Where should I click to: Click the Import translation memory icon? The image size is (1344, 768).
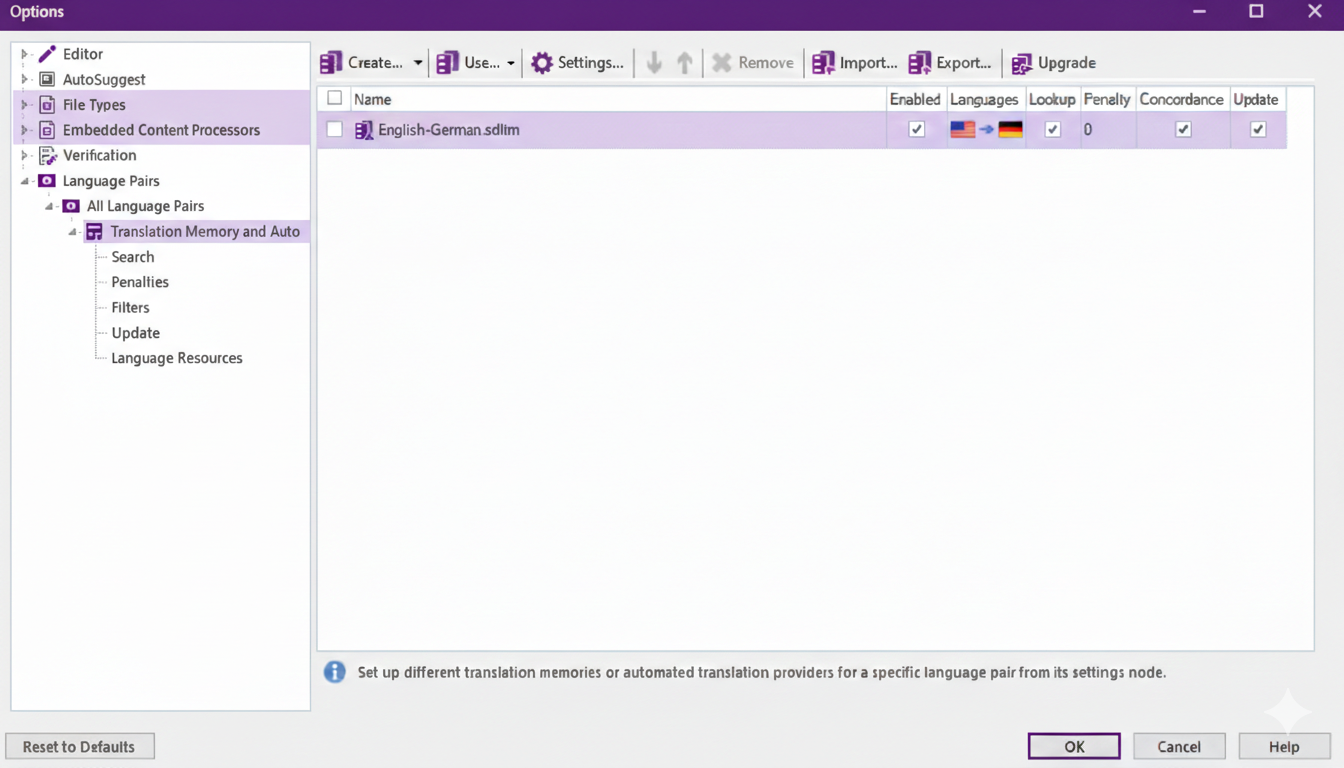click(823, 63)
